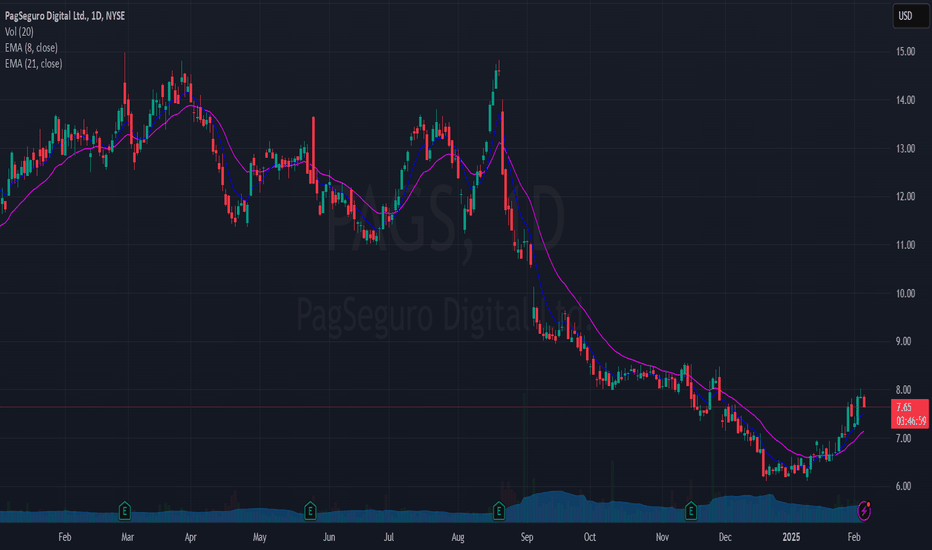Image resolution: width=932 pixels, height=550 pixels.
Task: Select the Vol (20) indicator legend
Action: [19, 32]
